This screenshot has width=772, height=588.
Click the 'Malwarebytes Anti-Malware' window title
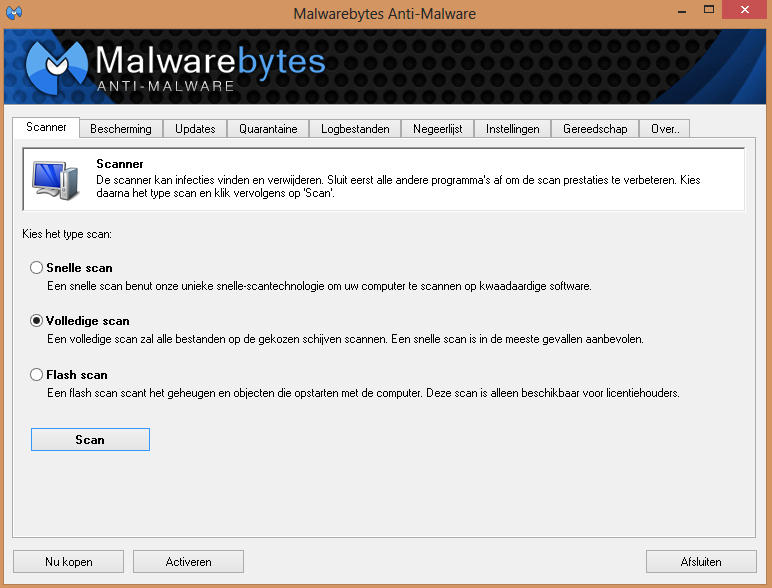pos(385,13)
